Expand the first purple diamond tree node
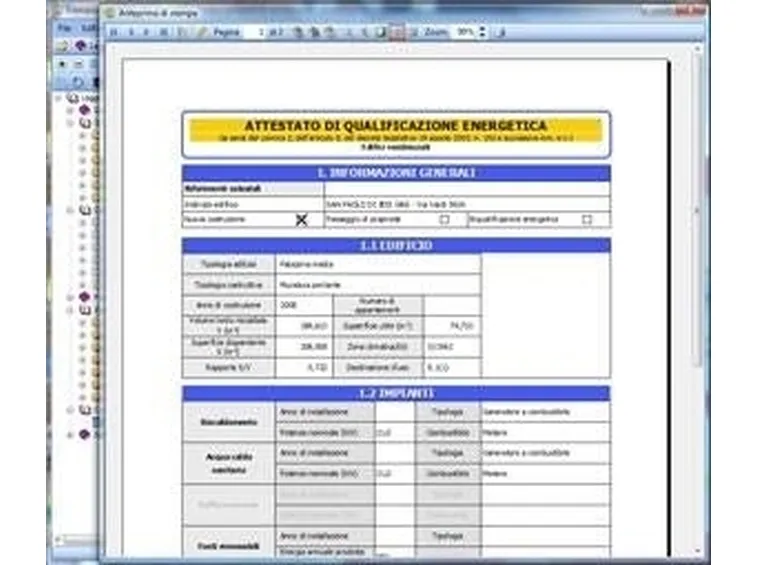The height and width of the screenshot is (565, 757). click(x=70, y=111)
